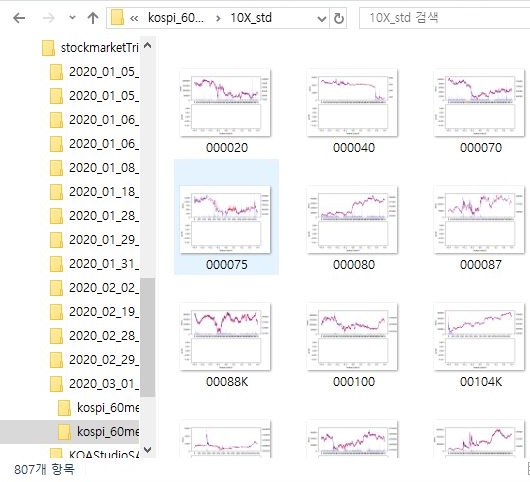Select the 000100 chart thumbnail

(x=352, y=337)
